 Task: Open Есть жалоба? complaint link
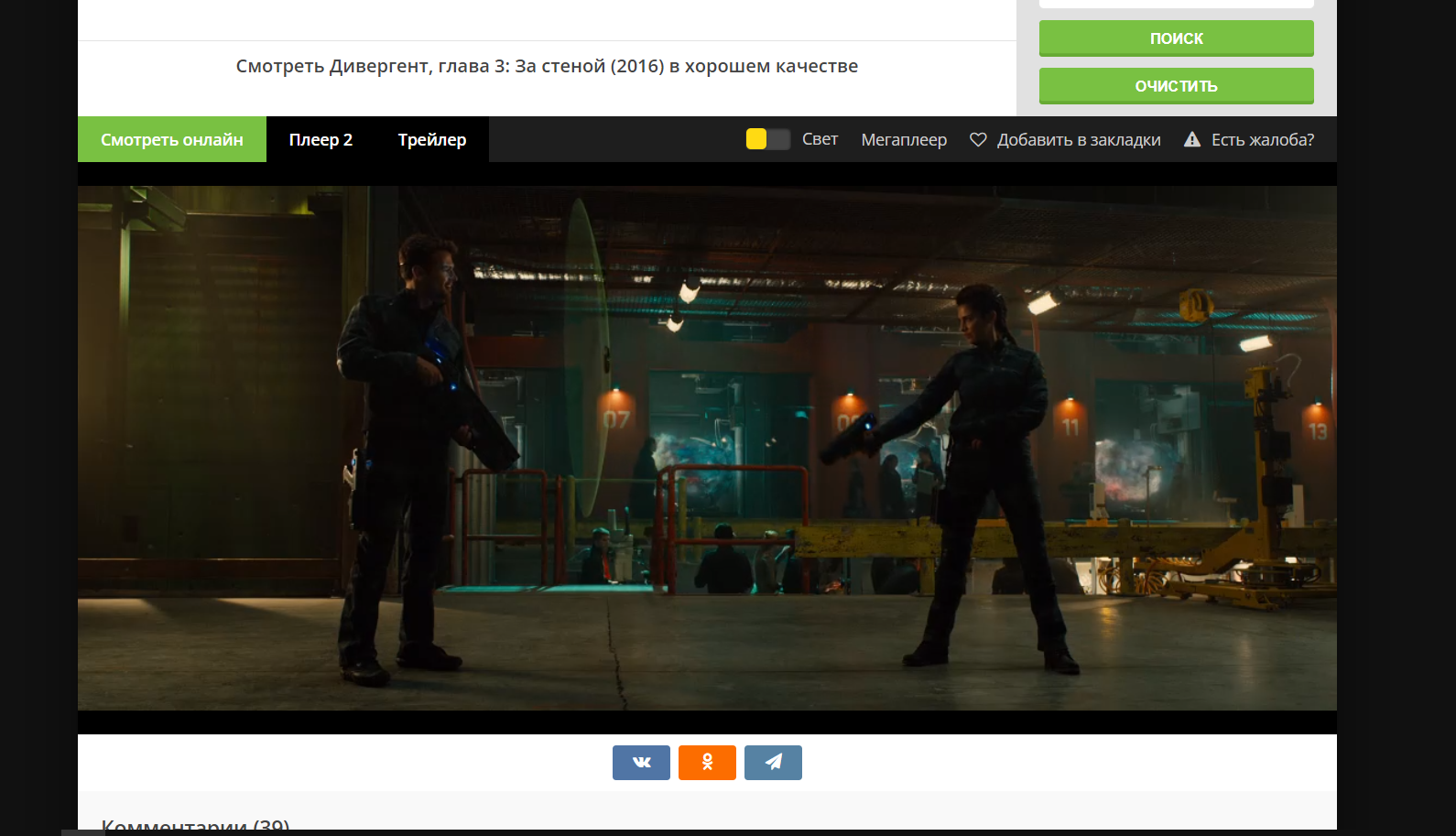pyautogui.click(x=1263, y=139)
